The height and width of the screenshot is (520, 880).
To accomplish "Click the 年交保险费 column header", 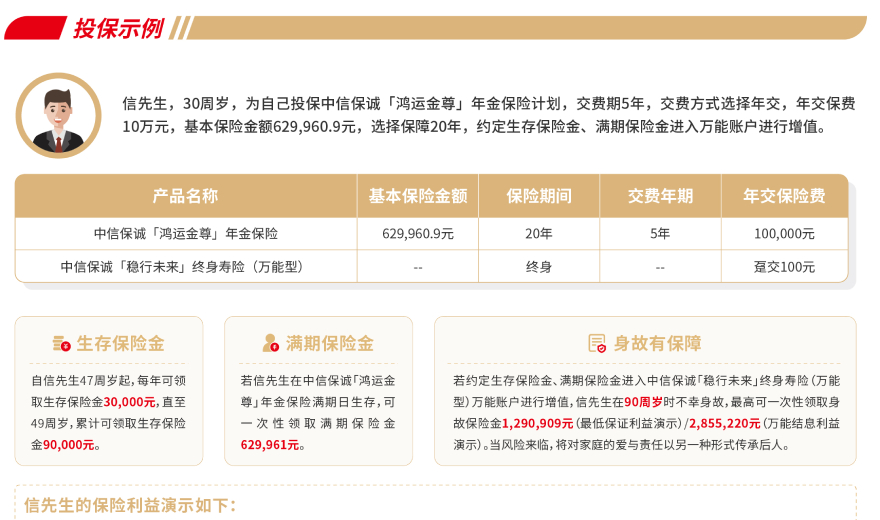I will coord(785,196).
